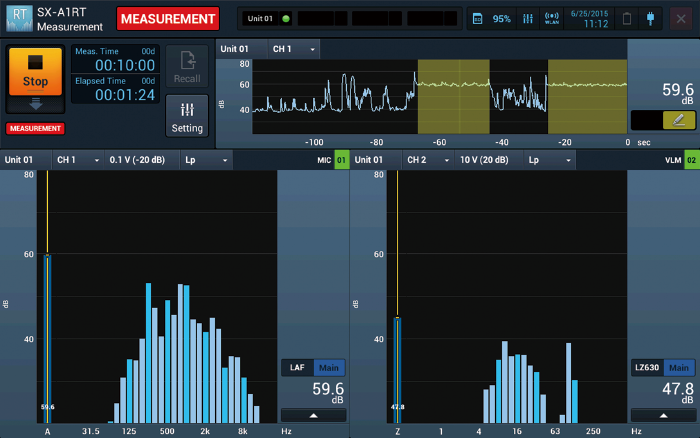Open the header equalizer settings icon

528,19
